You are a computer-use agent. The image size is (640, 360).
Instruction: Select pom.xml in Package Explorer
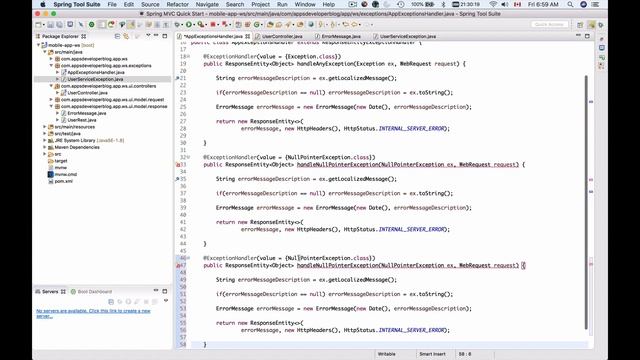[x=63, y=181]
